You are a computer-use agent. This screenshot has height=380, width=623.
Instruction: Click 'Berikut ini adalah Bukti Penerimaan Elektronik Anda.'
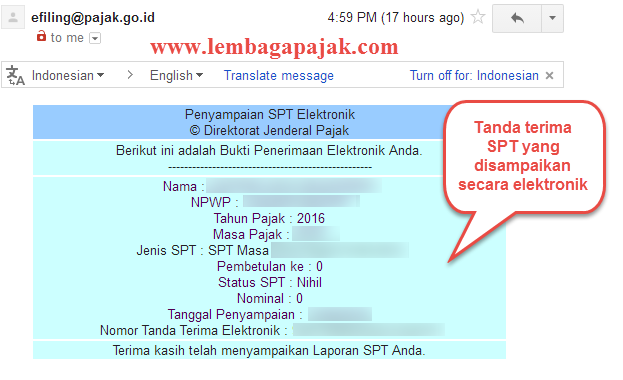point(269,151)
